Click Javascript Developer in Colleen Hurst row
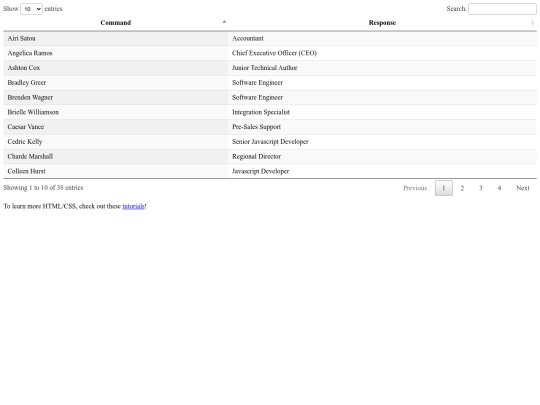The height and width of the screenshot is (405, 540). tap(382, 171)
